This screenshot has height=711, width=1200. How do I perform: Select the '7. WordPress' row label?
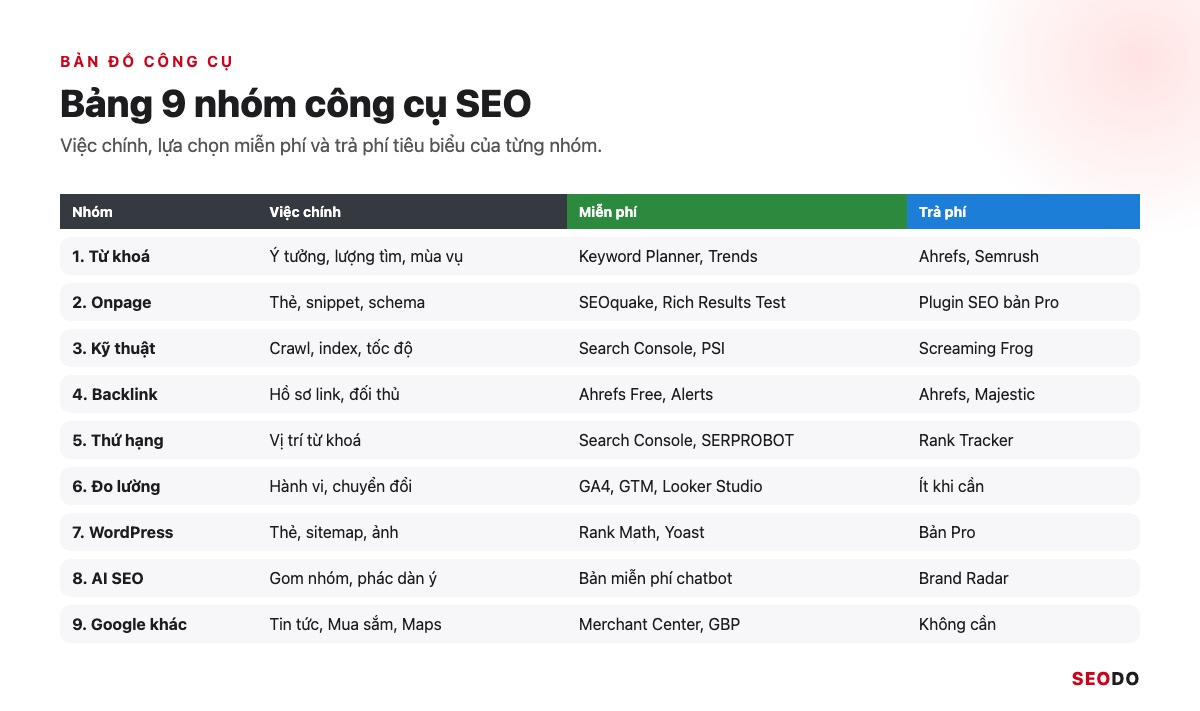[x=123, y=532]
